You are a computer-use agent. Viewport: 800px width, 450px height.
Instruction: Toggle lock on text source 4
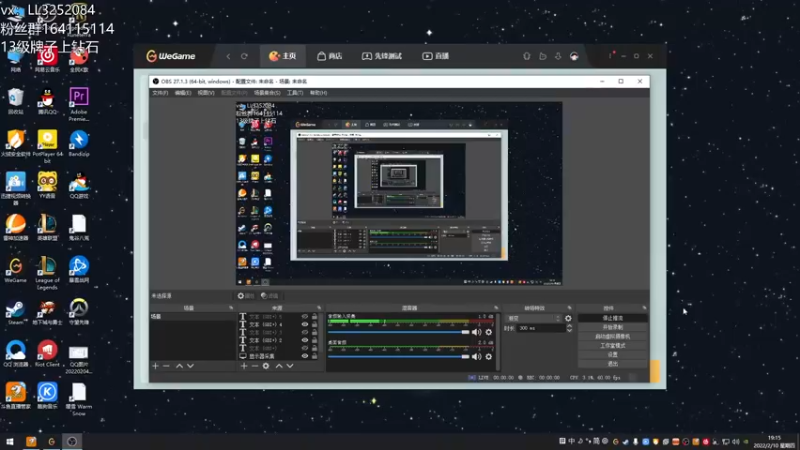pyautogui.click(x=314, y=324)
